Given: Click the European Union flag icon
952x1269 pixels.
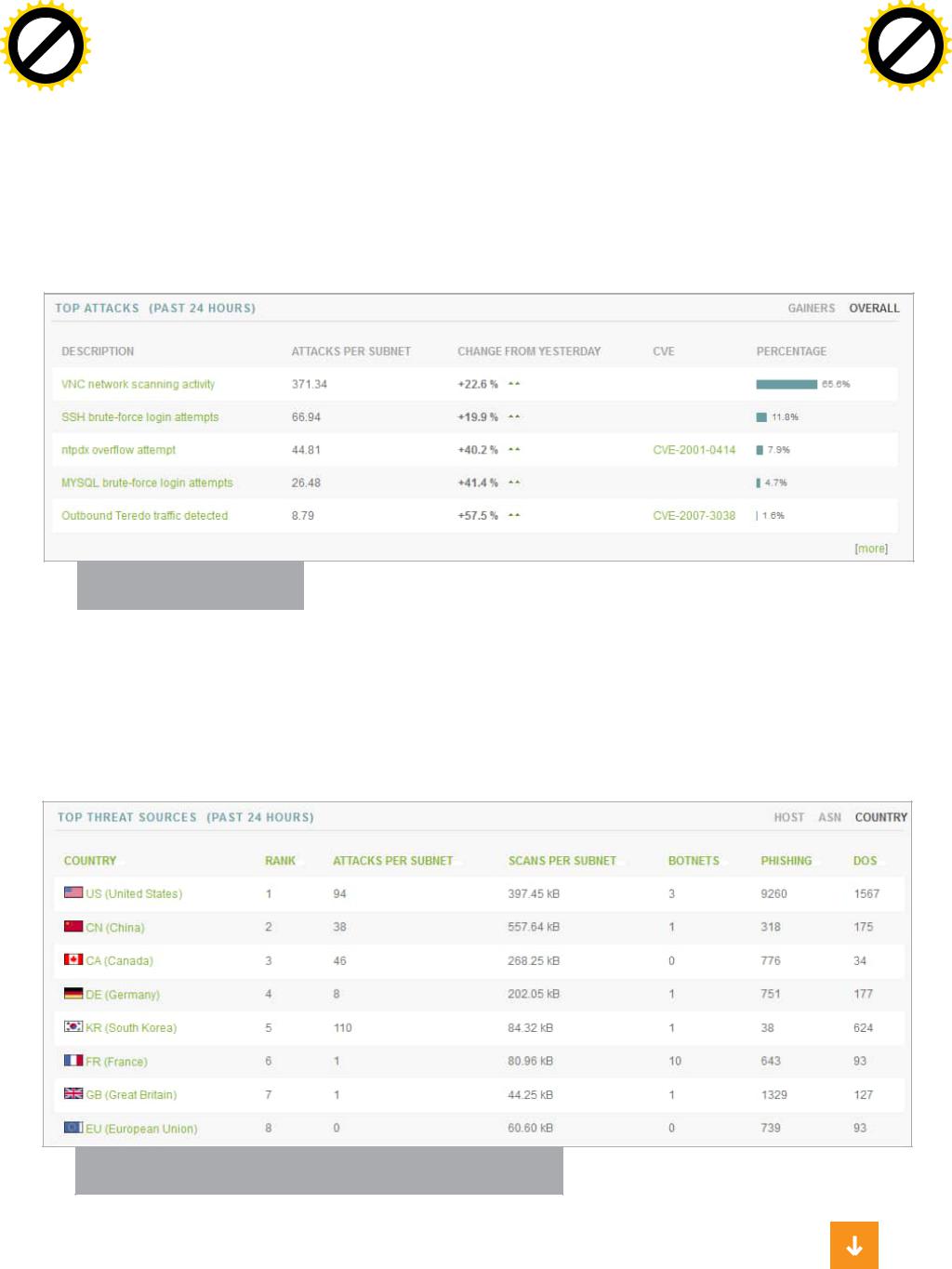Looking at the screenshot, I should [x=73, y=1127].
